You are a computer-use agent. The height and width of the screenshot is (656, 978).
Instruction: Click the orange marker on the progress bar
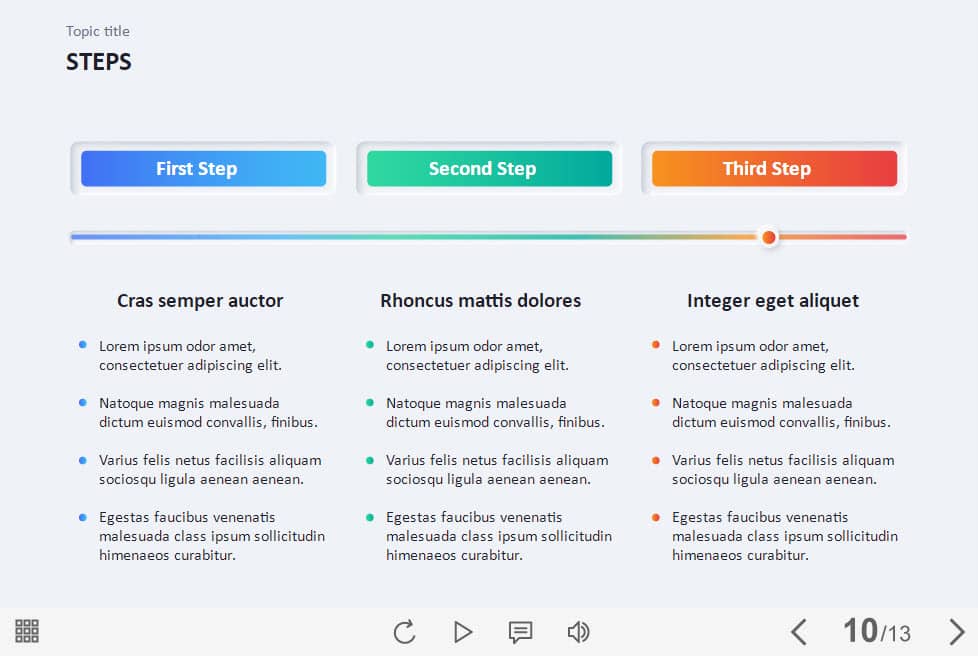pyautogui.click(x=768, y=237)
